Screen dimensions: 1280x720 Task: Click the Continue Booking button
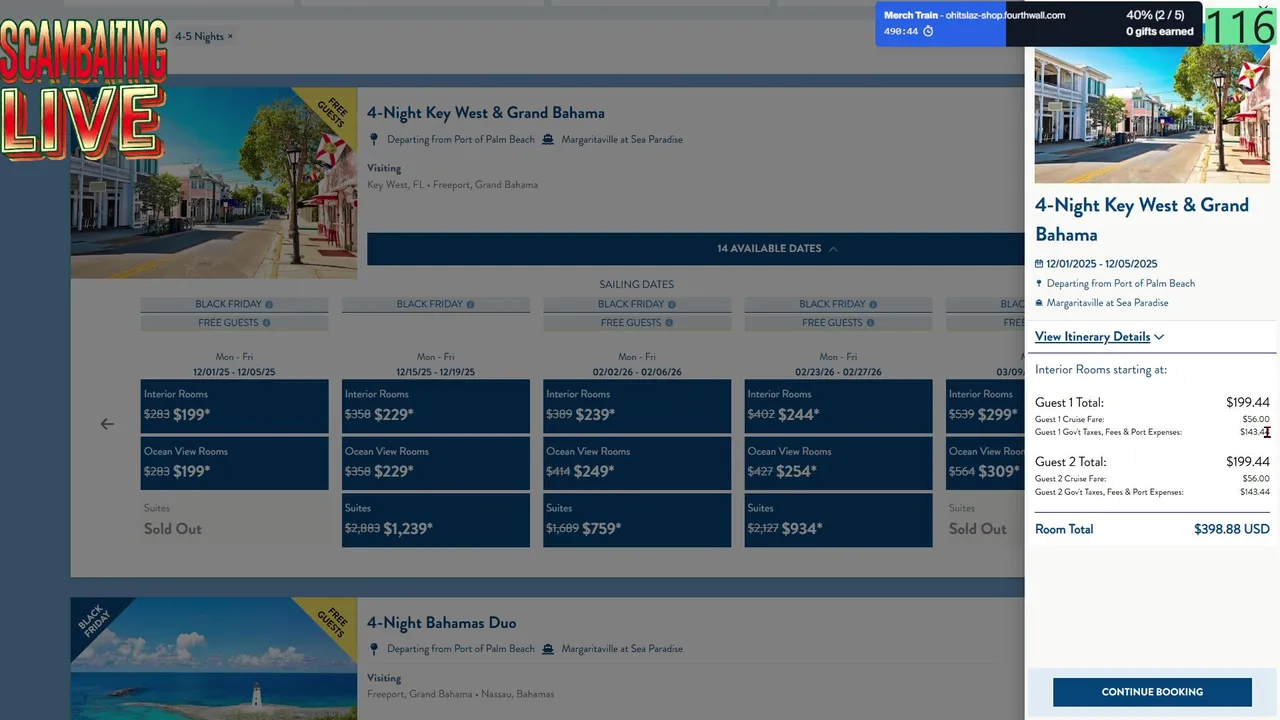pos(1152,692)
